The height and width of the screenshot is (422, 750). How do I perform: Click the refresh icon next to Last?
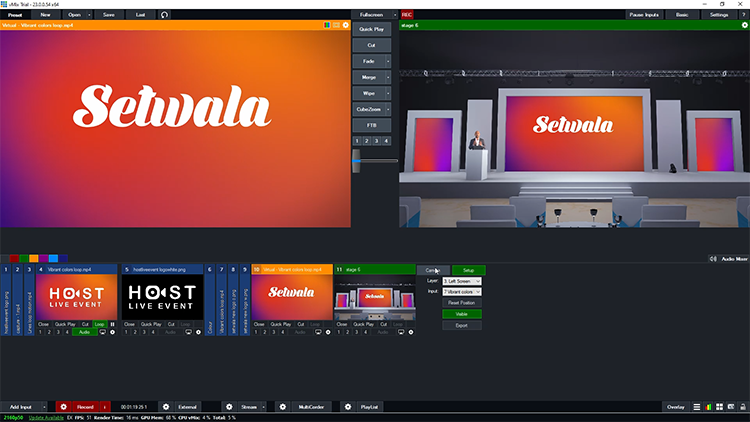tap(165, 15)
